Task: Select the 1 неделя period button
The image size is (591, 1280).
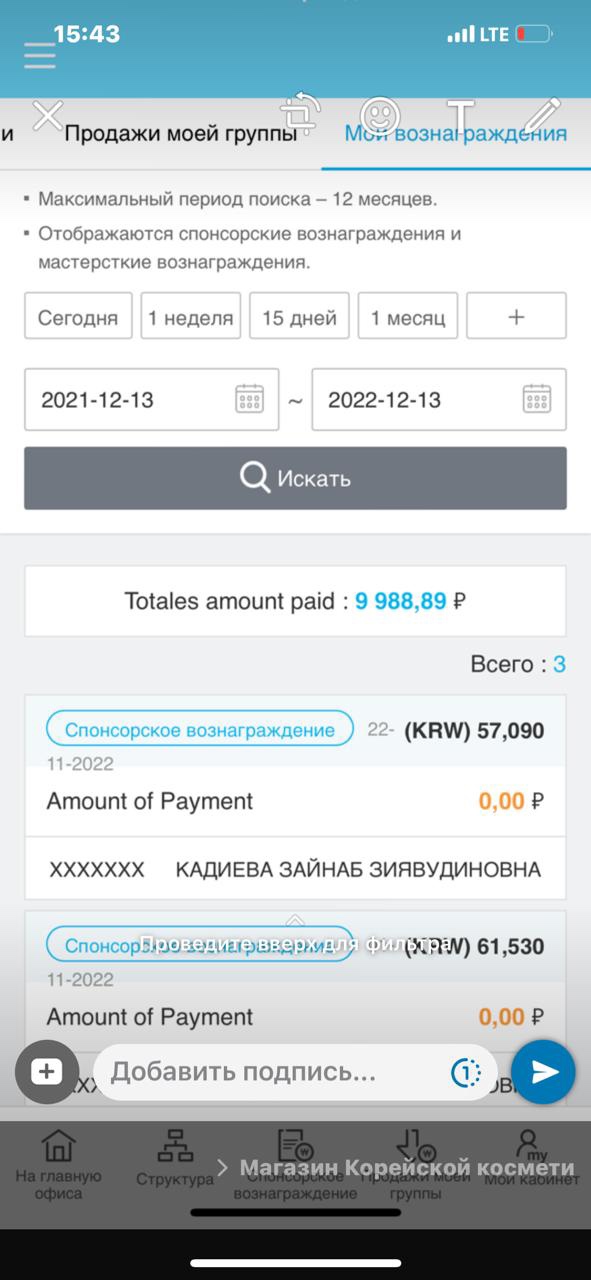Action: [x=191, y=317]
